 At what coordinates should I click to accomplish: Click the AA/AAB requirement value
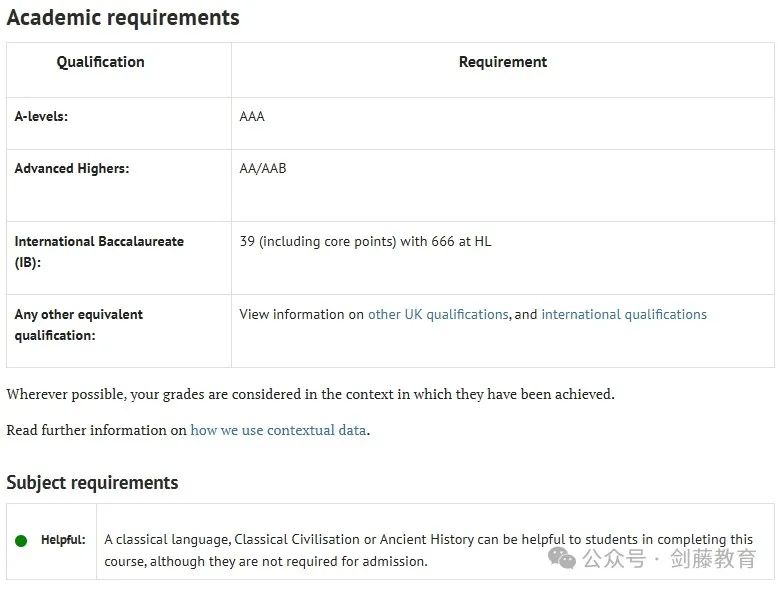click(263, 168)
